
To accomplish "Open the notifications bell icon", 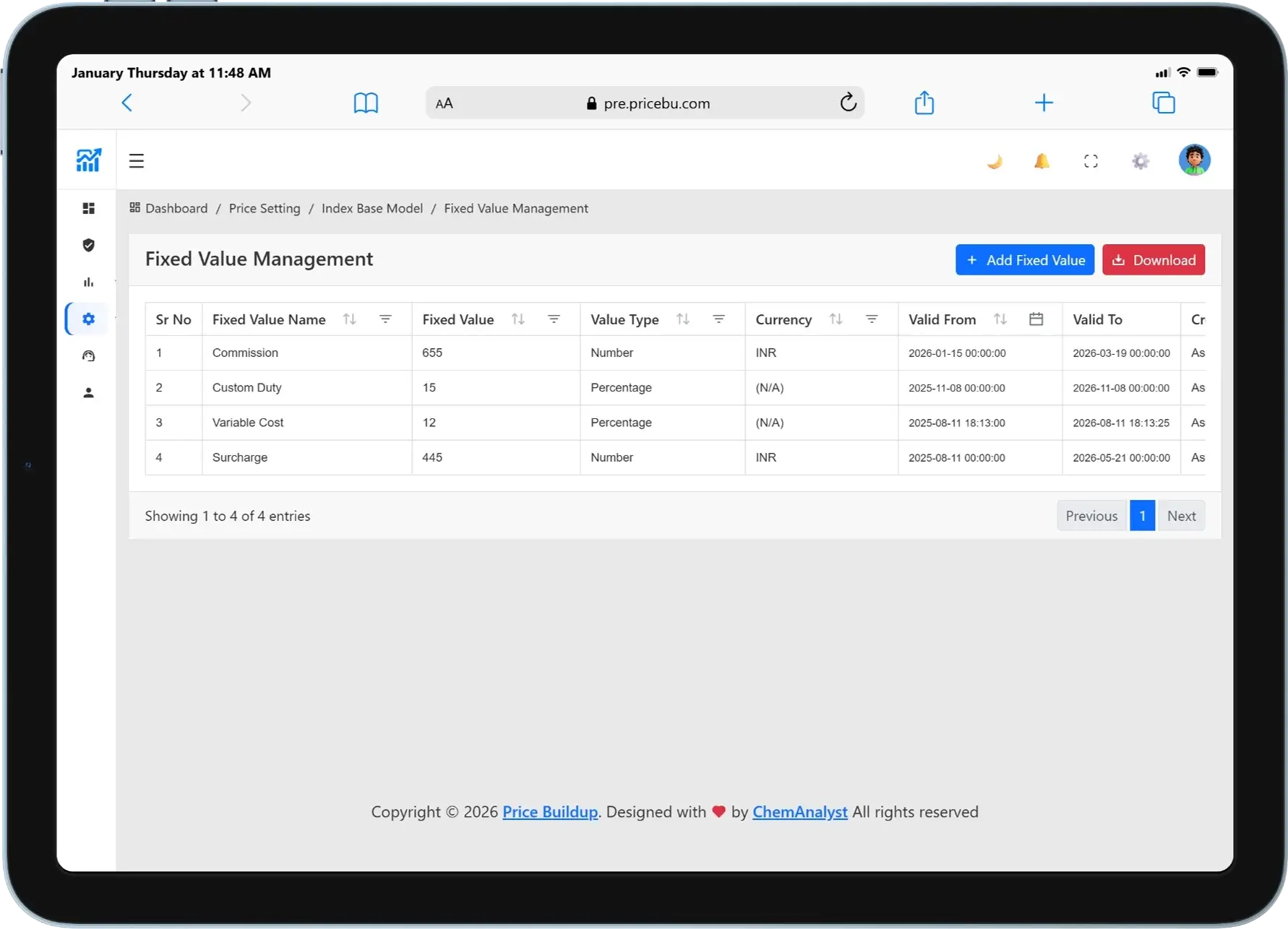I will (1042, 160).
